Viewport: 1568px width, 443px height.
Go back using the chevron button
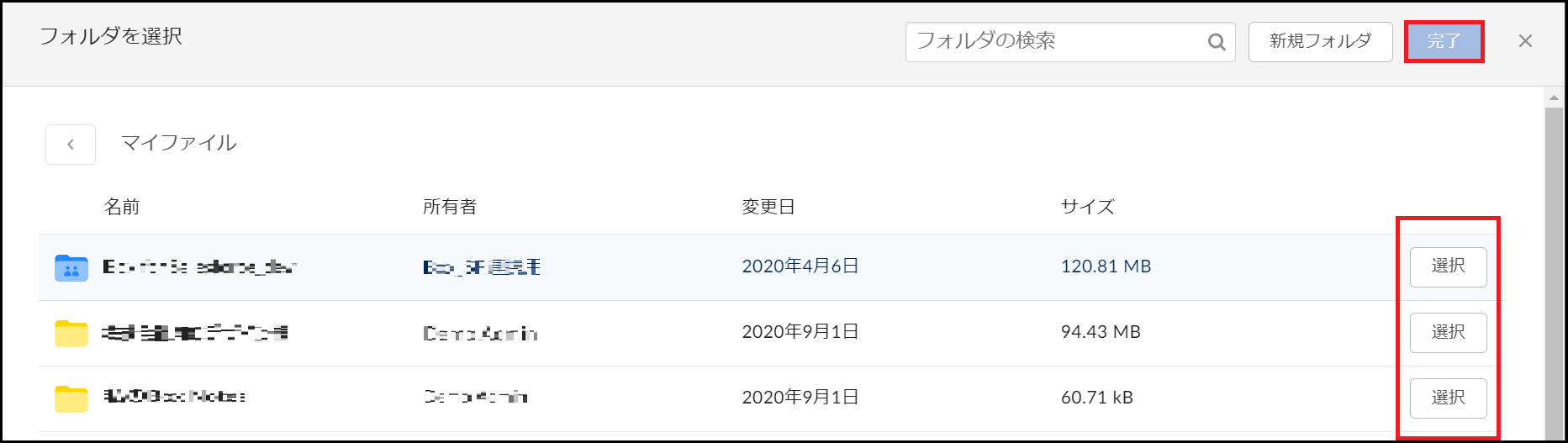tap(71, 145)
